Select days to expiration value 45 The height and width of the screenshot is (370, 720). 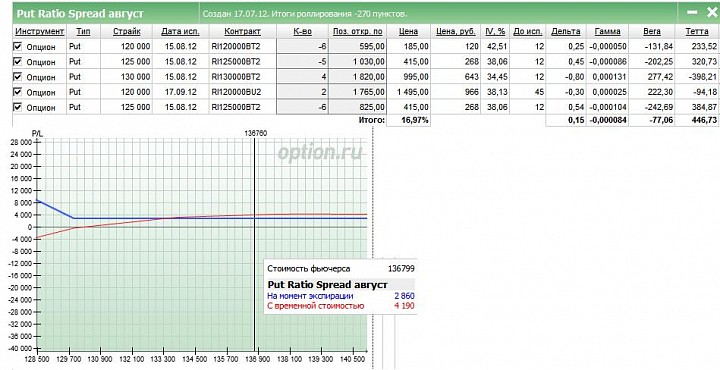click(528, 92)
